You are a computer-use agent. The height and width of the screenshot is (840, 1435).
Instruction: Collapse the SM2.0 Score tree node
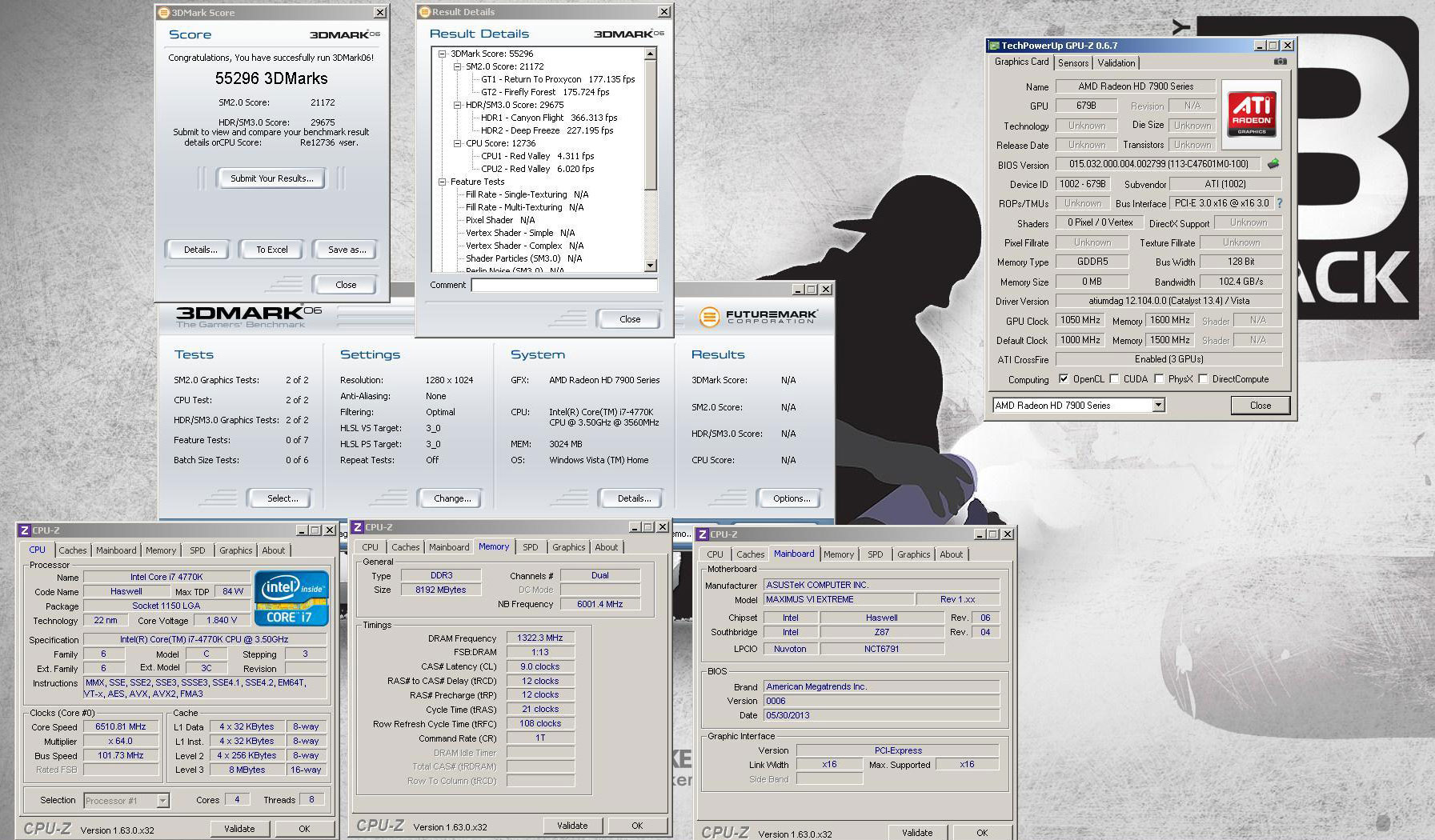(x=457, y=66)
